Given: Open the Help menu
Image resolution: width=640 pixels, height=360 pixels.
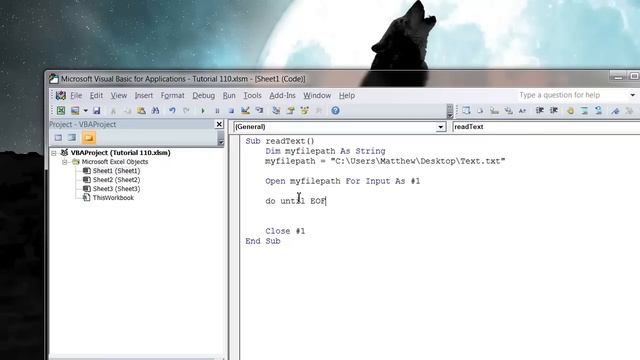Looking at the screenshot, I should [347, 96].
